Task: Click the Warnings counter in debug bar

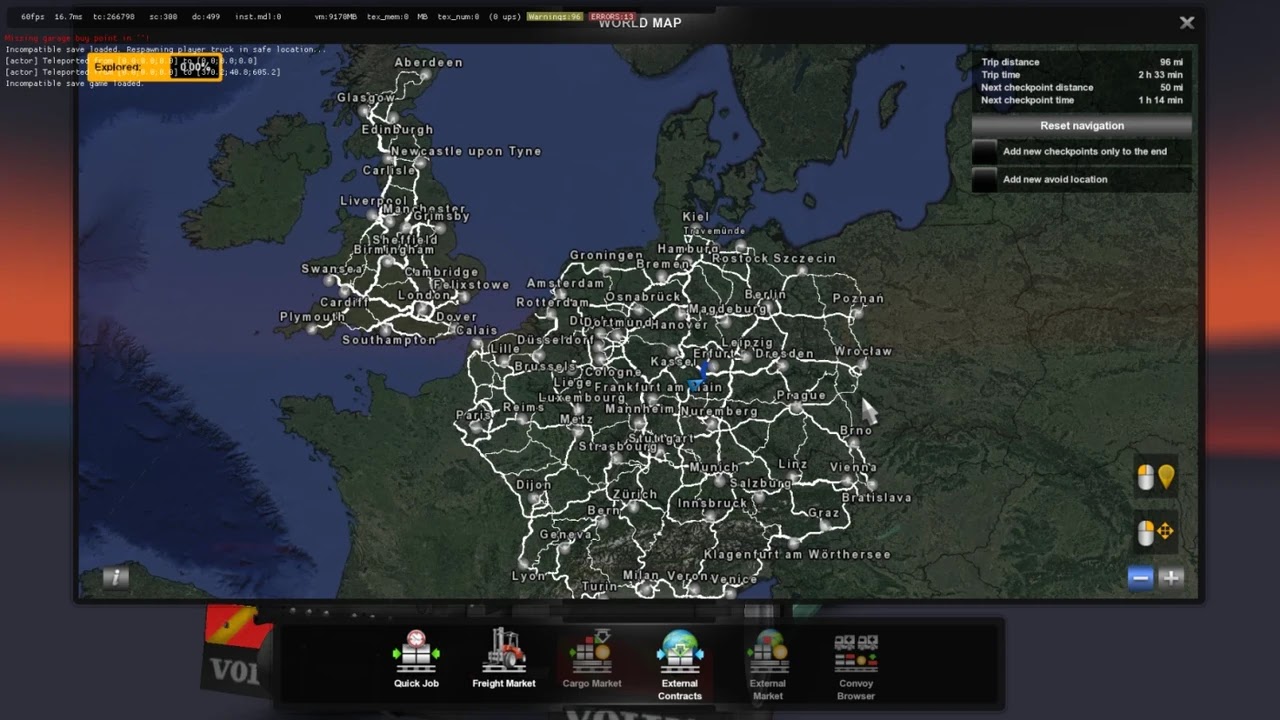Action: [x=554, y=17]
